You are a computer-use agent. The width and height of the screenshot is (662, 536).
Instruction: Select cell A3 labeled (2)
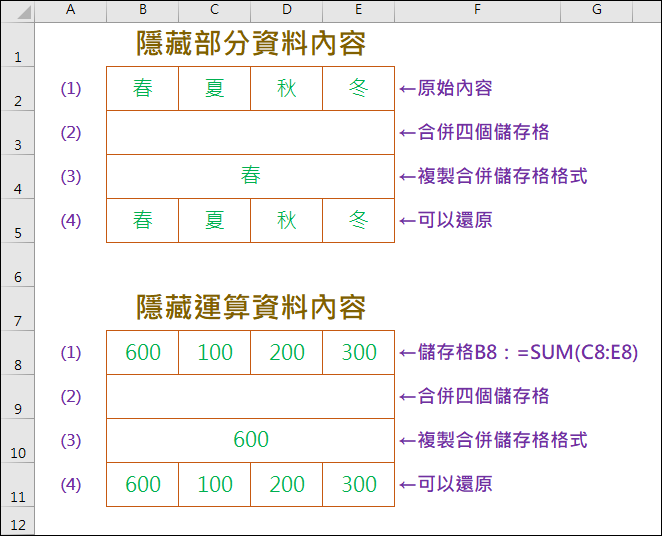click(71, 133)
